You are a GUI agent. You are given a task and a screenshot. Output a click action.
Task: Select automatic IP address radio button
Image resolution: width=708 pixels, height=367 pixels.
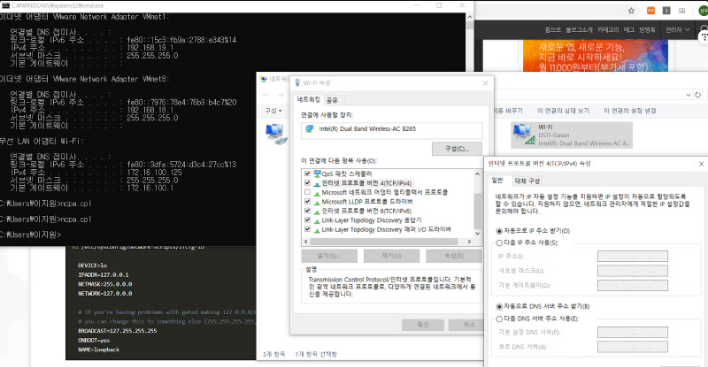(499, 231)
